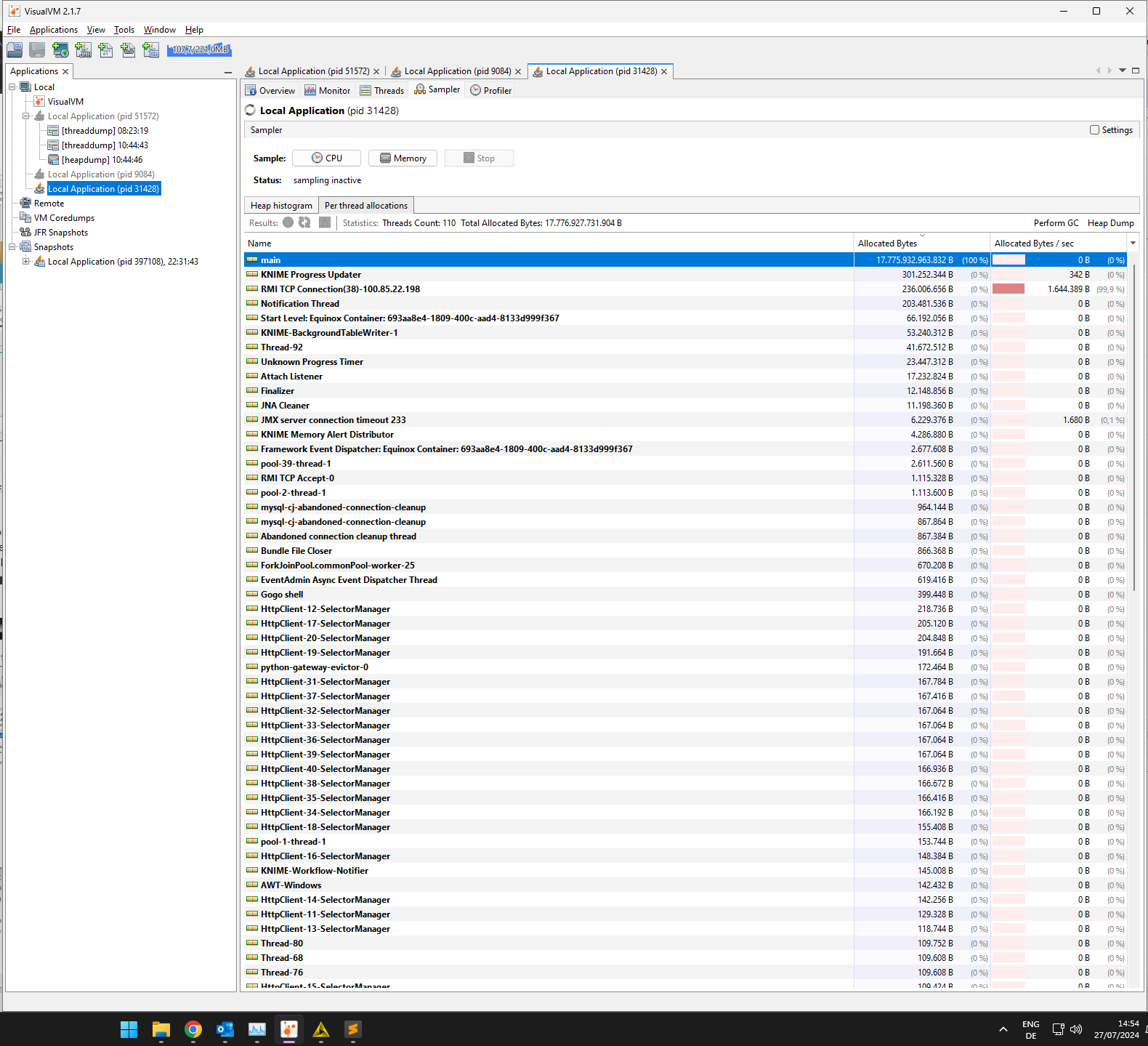The height and width of the screenshot is (1046, 1148).
Task: Switch to the Overview tab
Action: 270,90
